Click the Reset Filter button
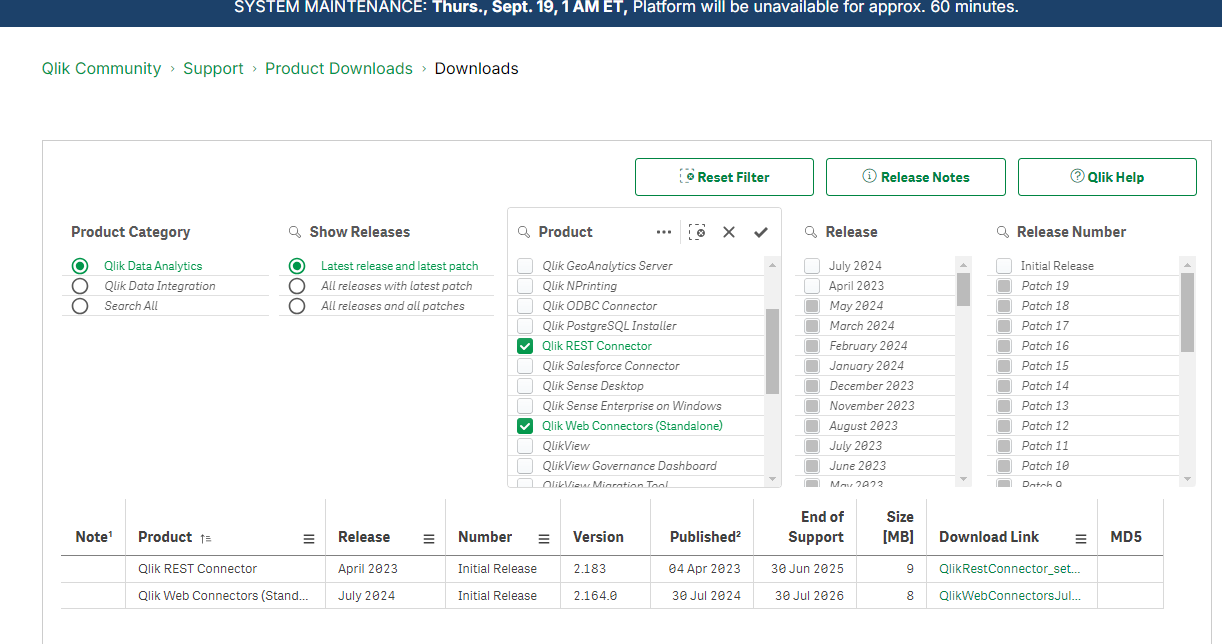 724,177
